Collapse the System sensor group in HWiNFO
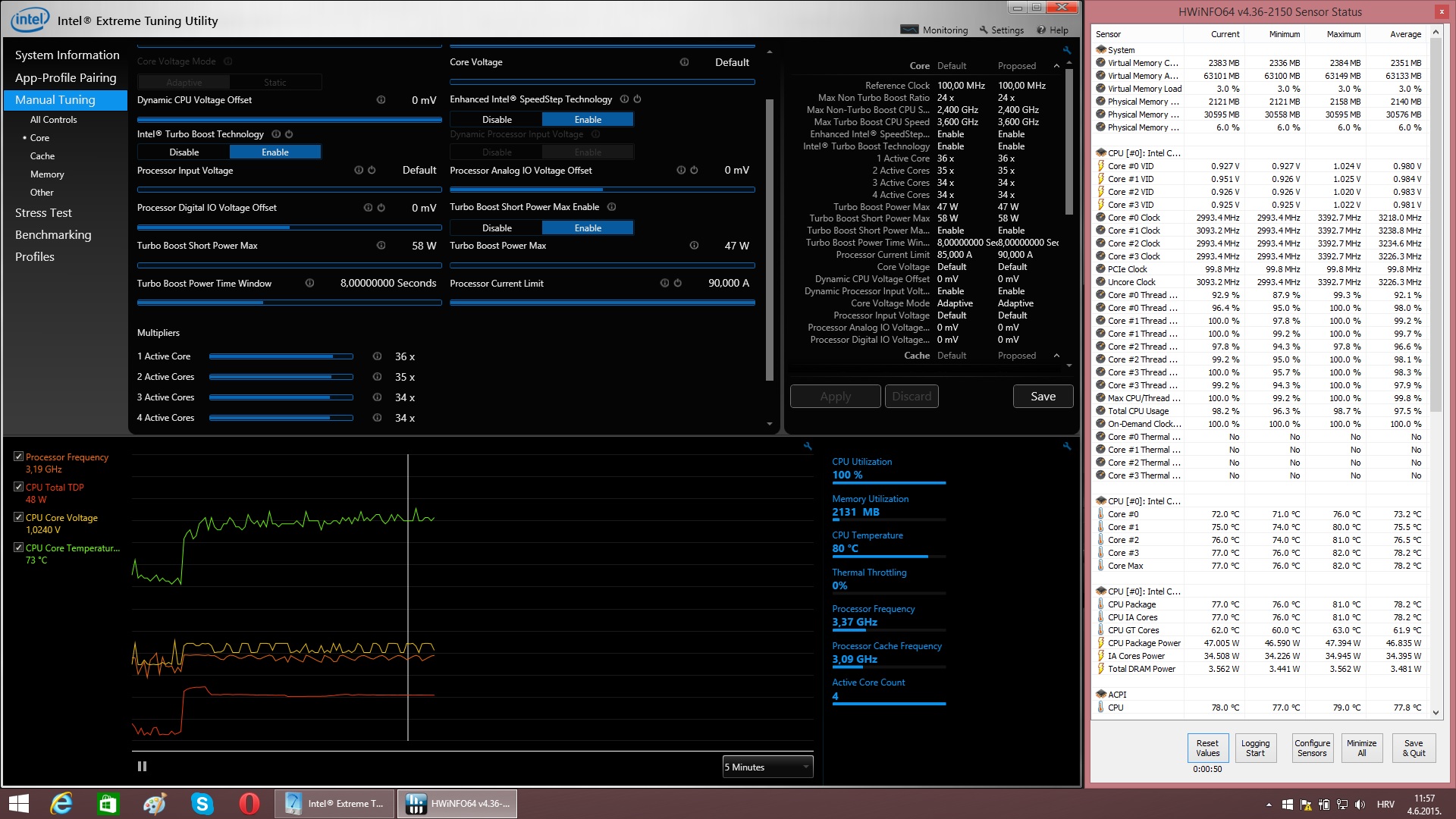Viewport: 1456px width, 819px height. tap(1100, 50)
